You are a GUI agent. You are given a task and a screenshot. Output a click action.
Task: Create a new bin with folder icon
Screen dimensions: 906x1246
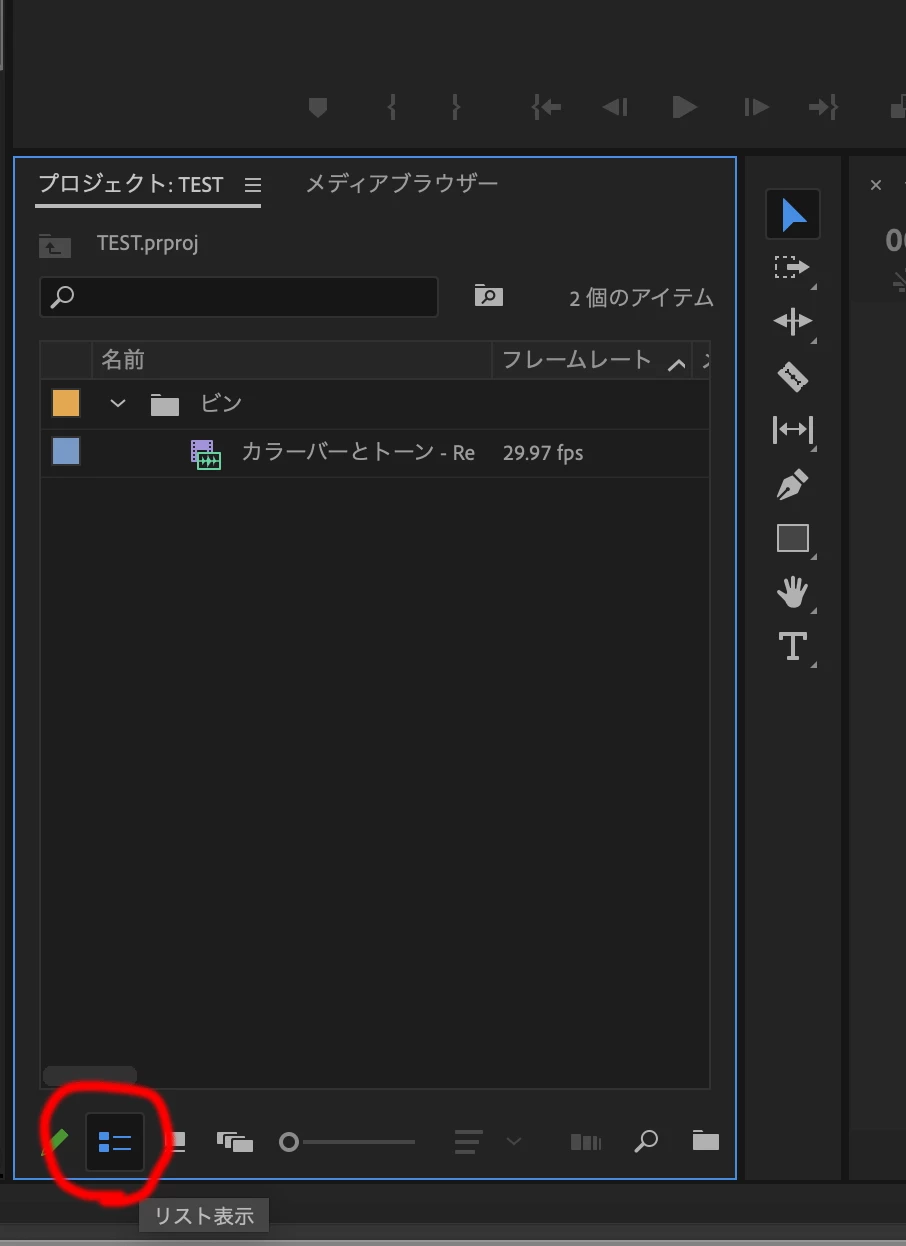tap(706, 1141)
